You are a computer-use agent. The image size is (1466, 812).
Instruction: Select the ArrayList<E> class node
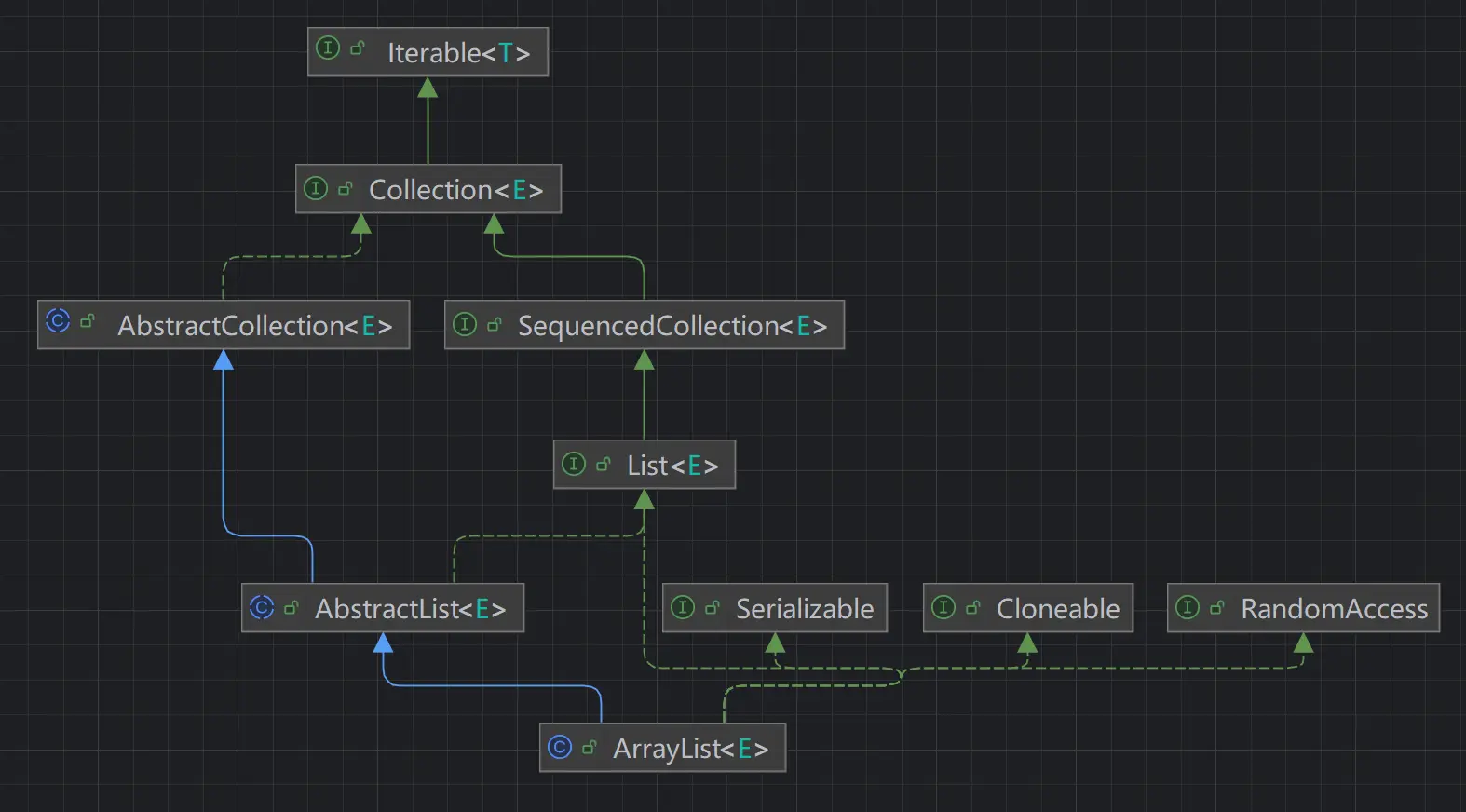tap(662, 748)
